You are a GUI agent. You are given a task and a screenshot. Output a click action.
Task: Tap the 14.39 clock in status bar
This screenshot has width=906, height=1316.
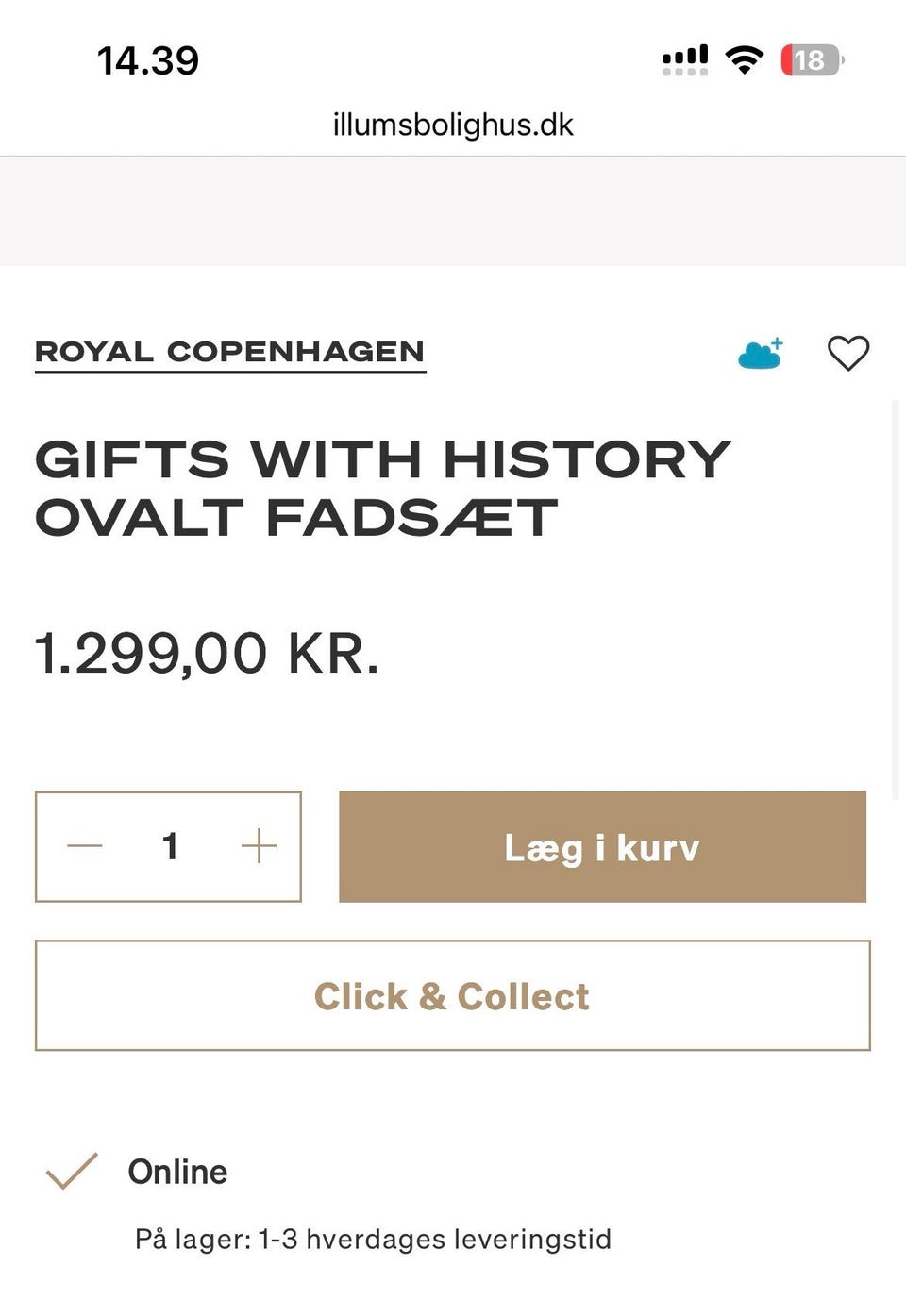coord(148,61)
